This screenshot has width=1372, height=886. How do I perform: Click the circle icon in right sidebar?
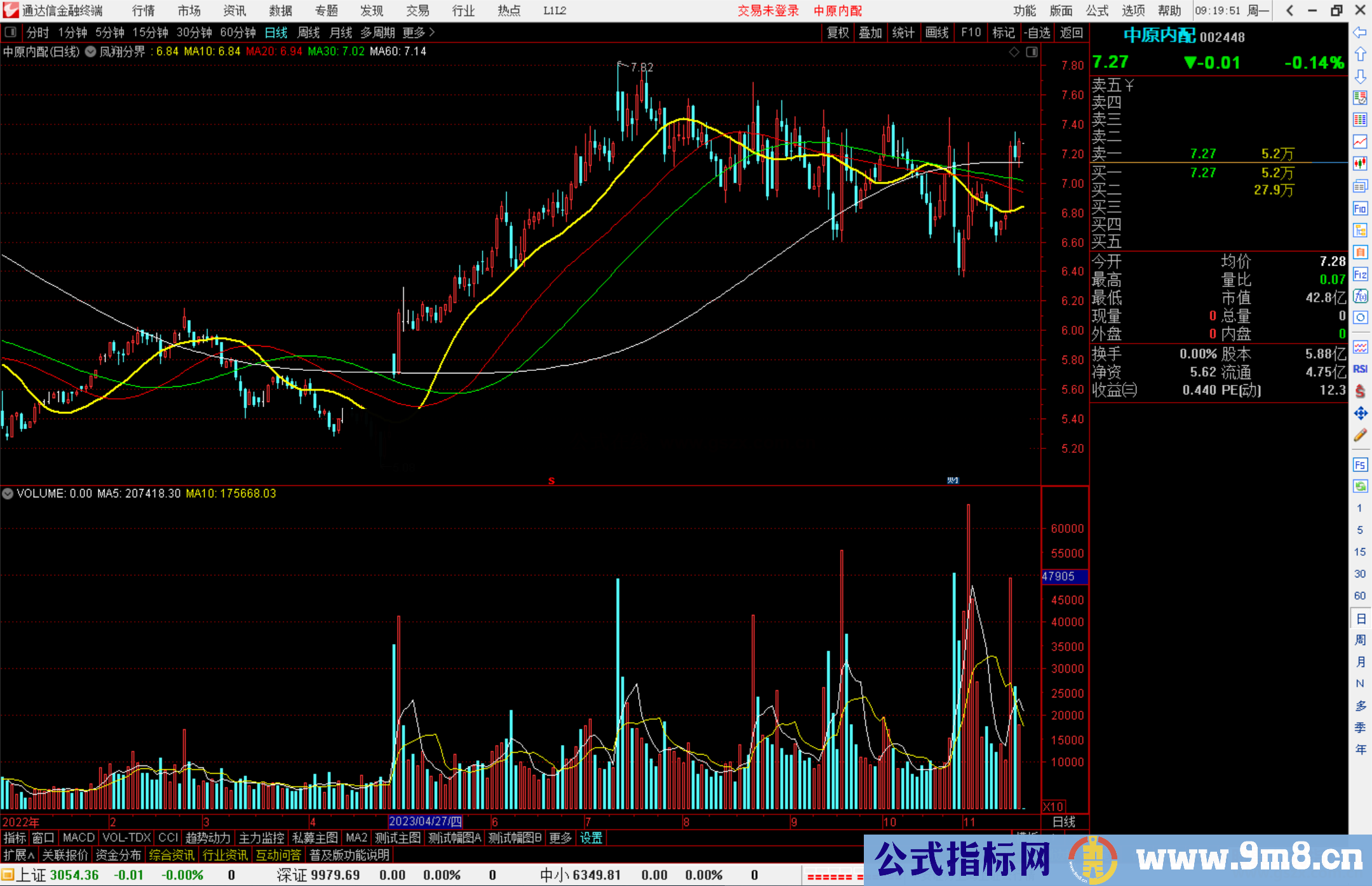1360,318
